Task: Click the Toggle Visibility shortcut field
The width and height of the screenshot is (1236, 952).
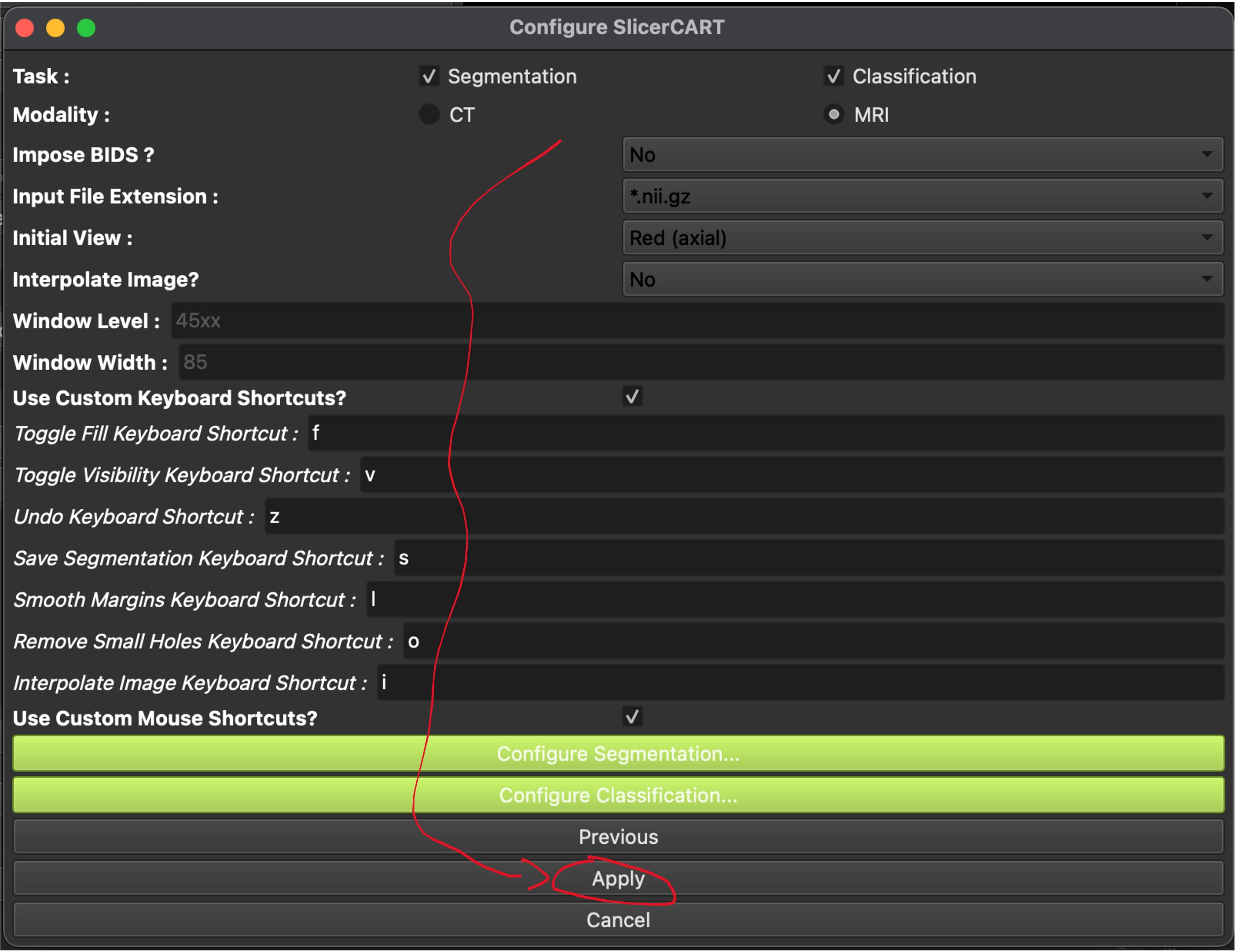Action: point(792,475)
